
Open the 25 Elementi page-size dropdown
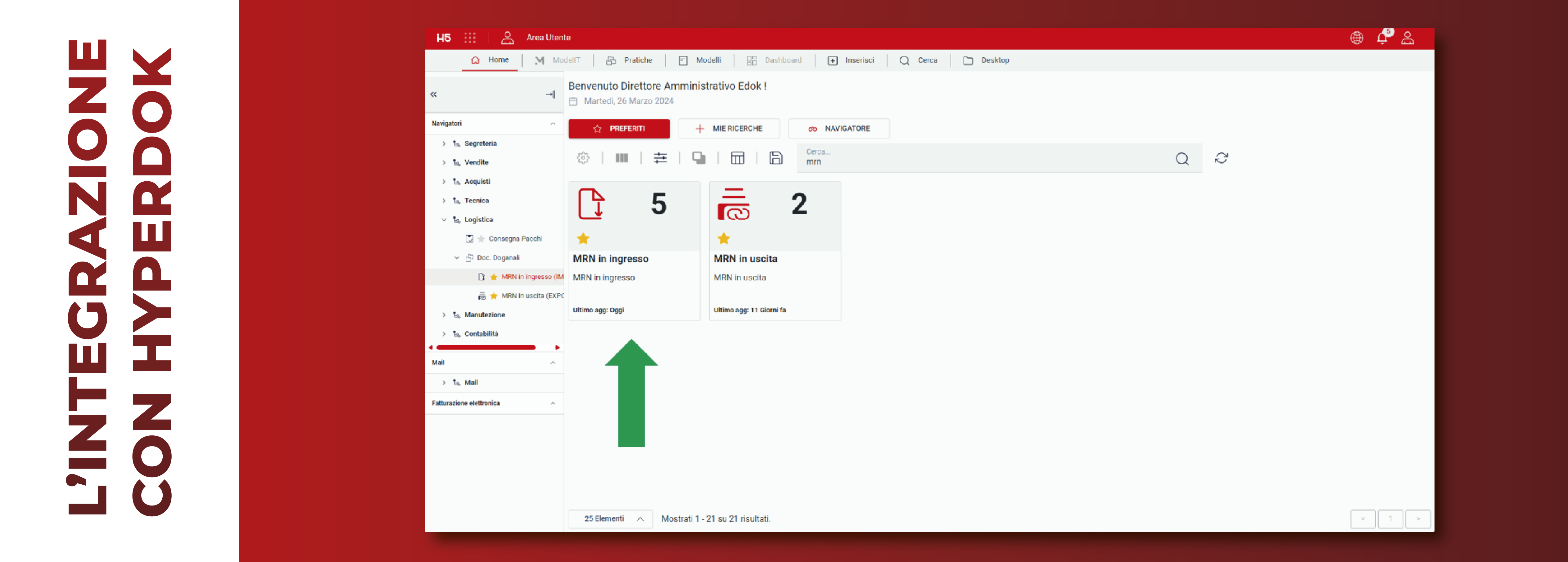pos(611,519)
